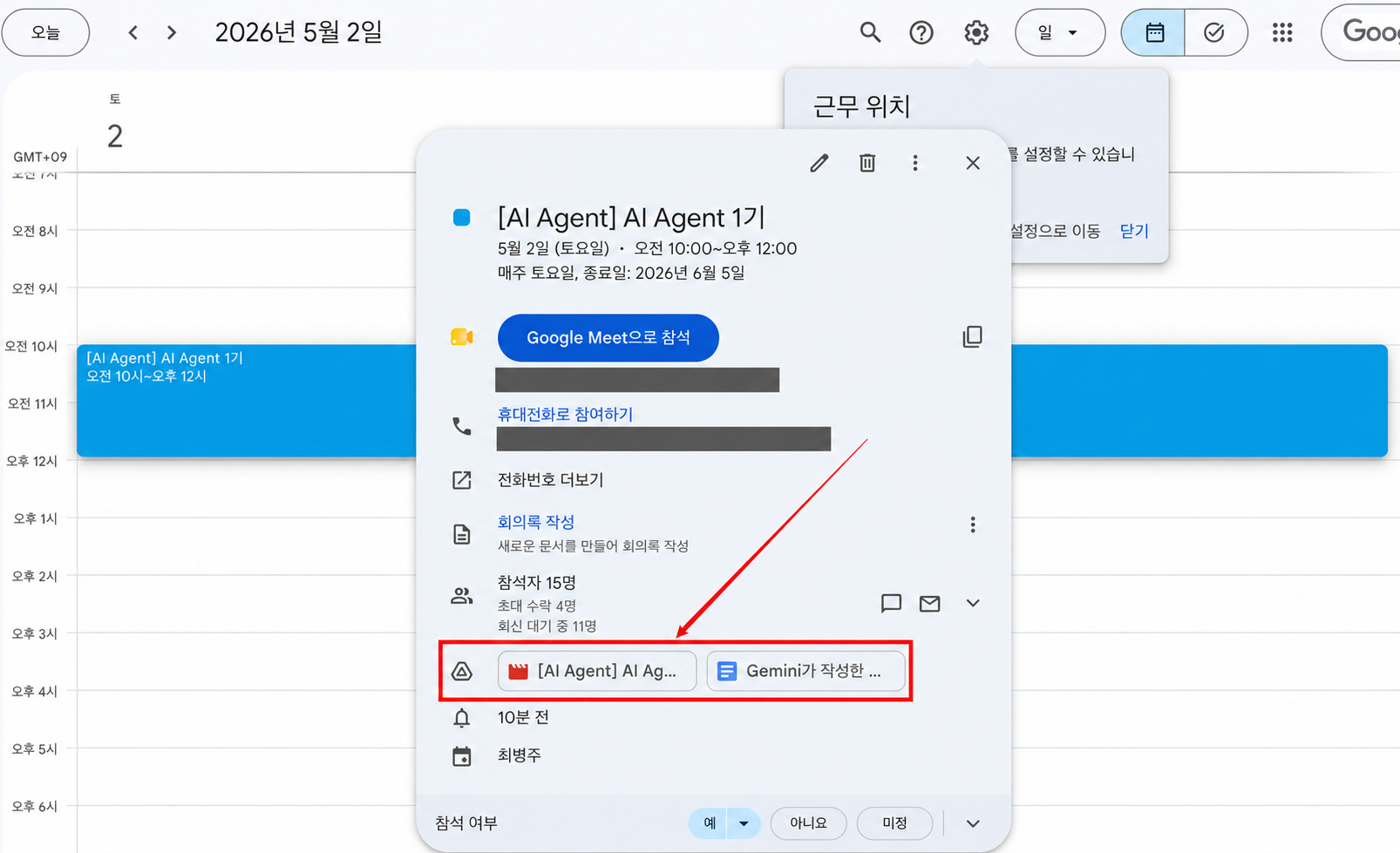The height and width of the screenshot is (853, 1400).
Task: Email the attendees envelope icon
Action: (x=930, y=603)
